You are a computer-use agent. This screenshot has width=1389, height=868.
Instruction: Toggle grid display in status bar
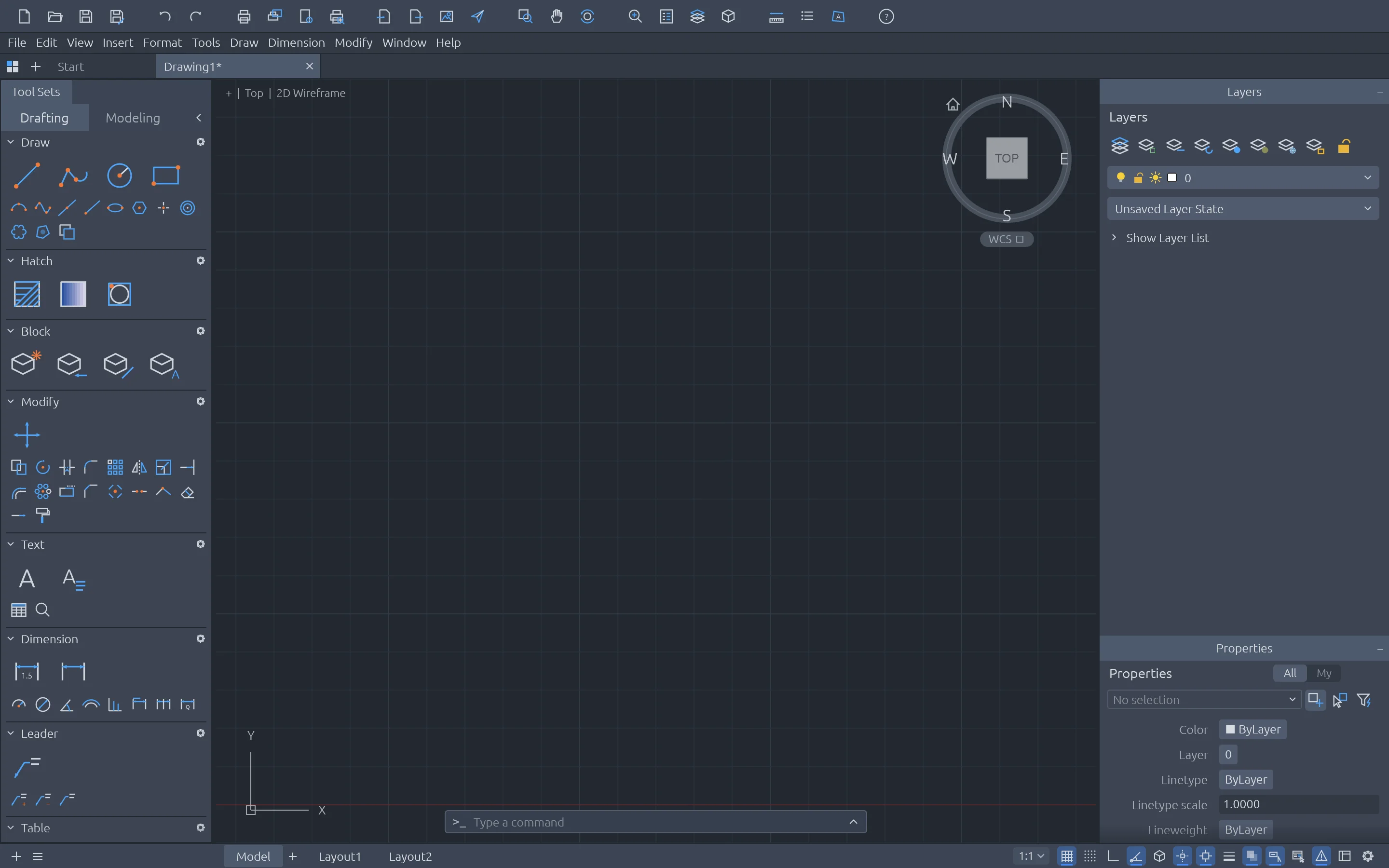click(x=1066, y=856)
